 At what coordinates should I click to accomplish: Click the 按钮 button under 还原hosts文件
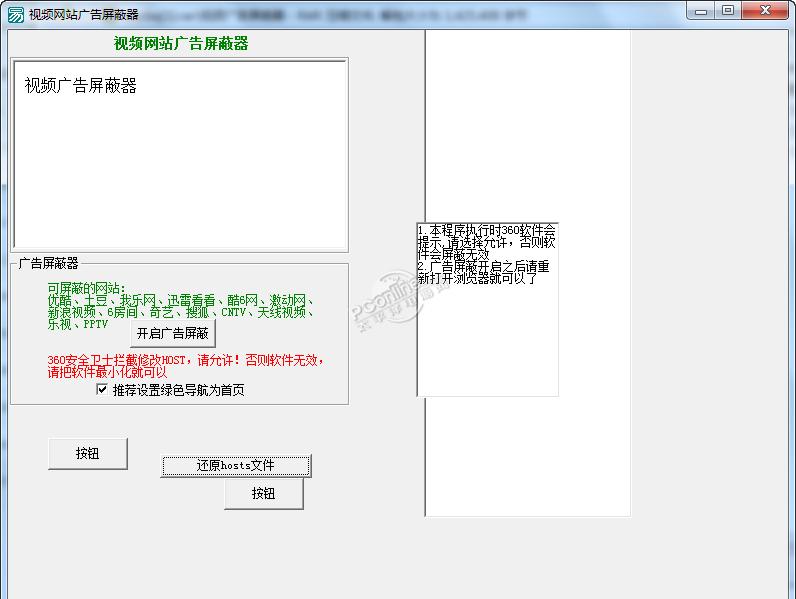[x=264, y=493]
